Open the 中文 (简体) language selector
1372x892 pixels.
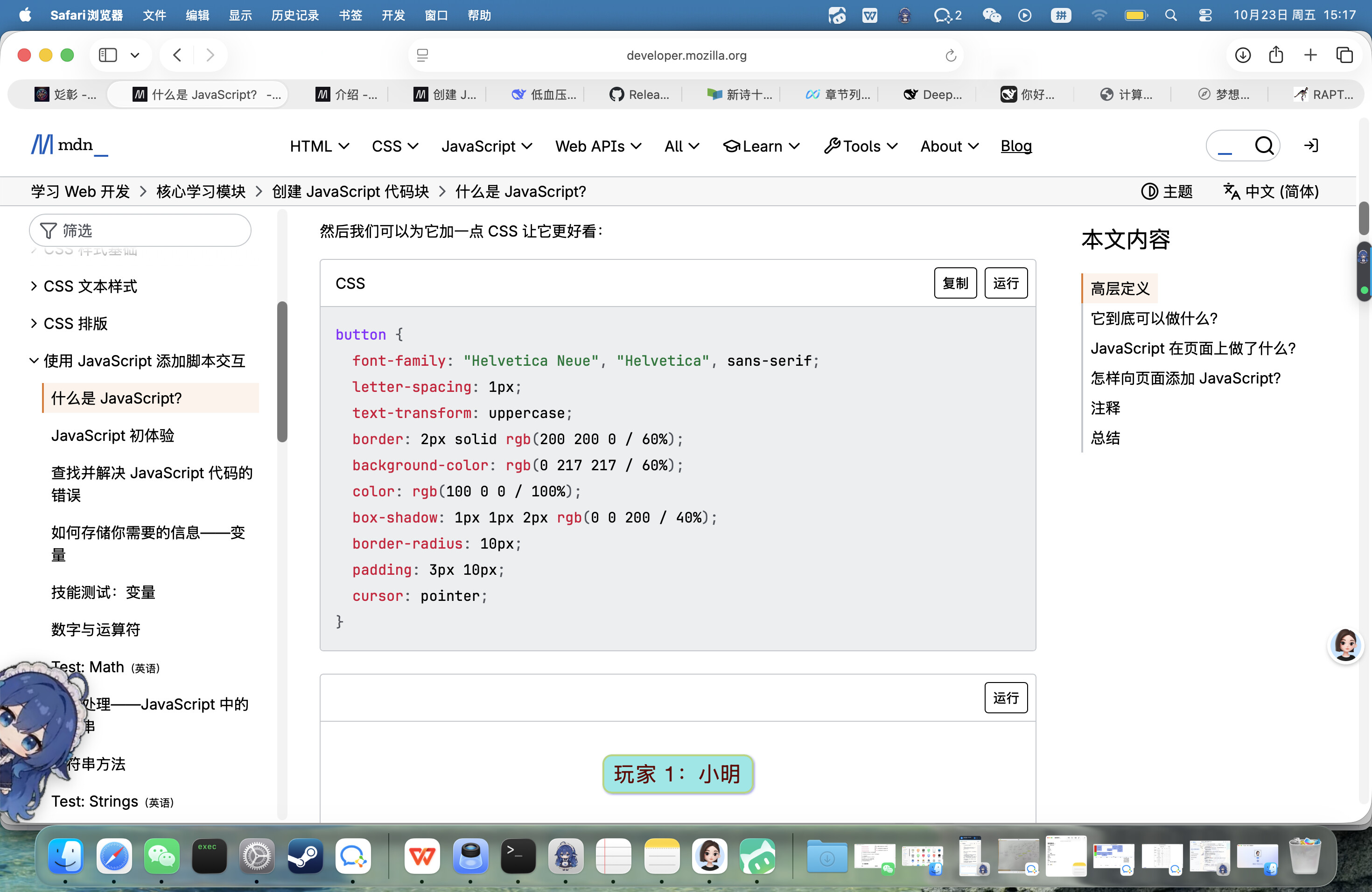(x=1271, y=191)
